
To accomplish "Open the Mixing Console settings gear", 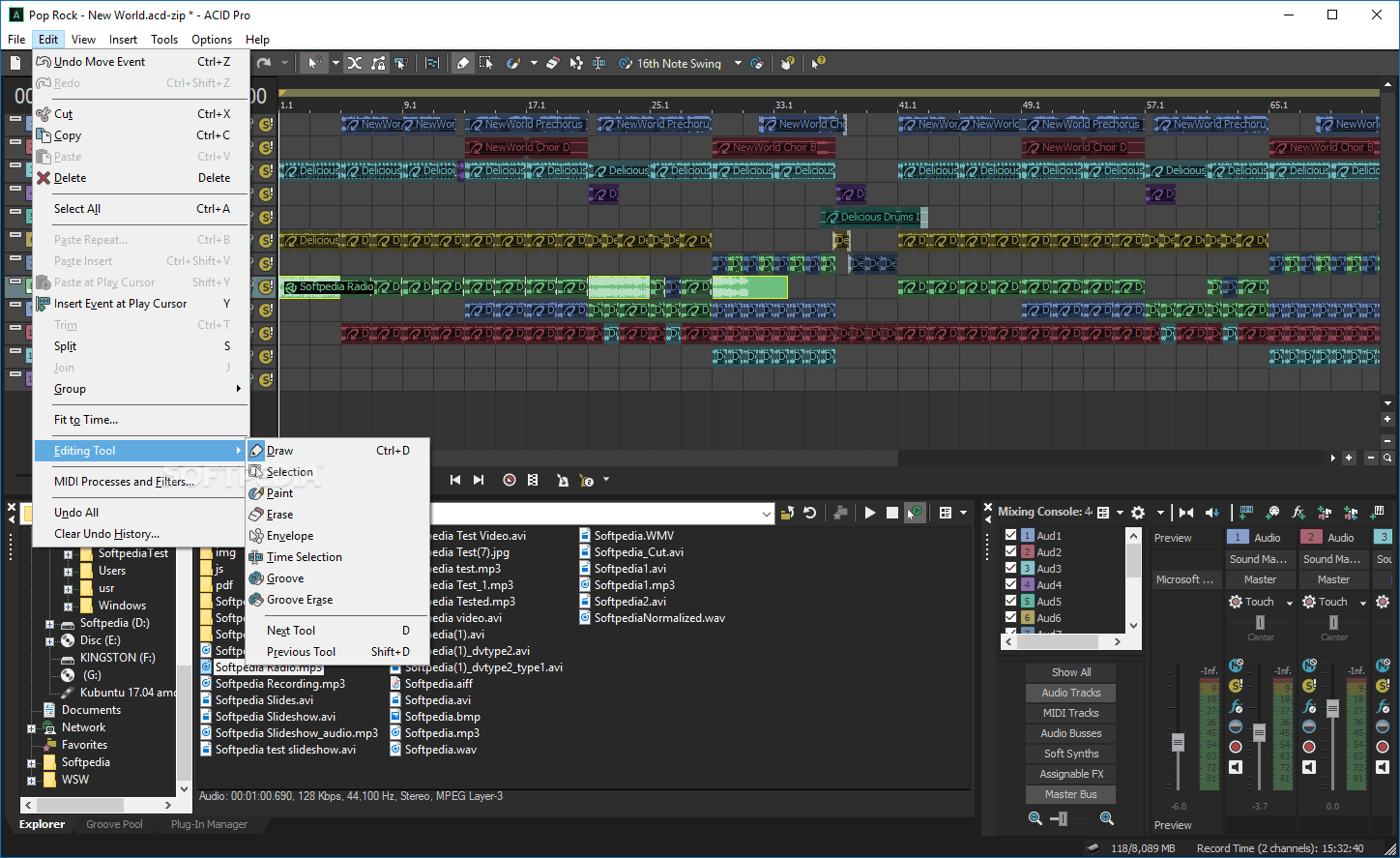I will tap(1138, 513).
